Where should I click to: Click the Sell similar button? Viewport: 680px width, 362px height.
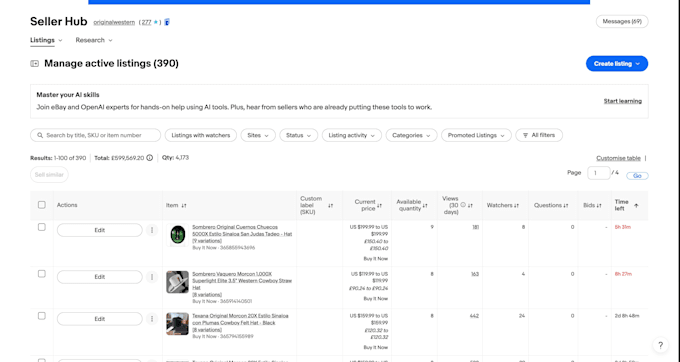click(49, 175)
